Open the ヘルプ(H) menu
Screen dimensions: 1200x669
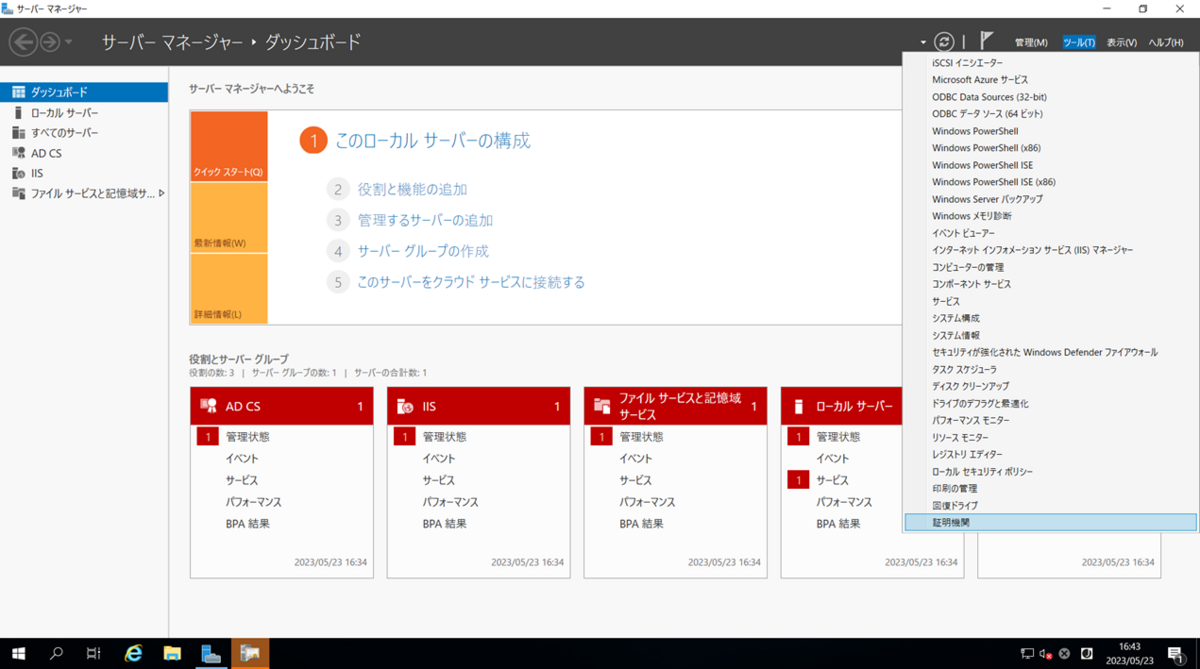1166,42
